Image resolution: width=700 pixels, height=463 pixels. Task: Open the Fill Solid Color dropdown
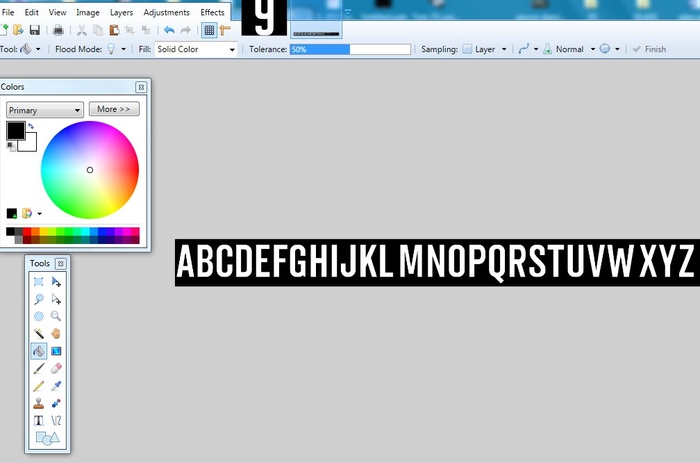[x=196, y=49]
